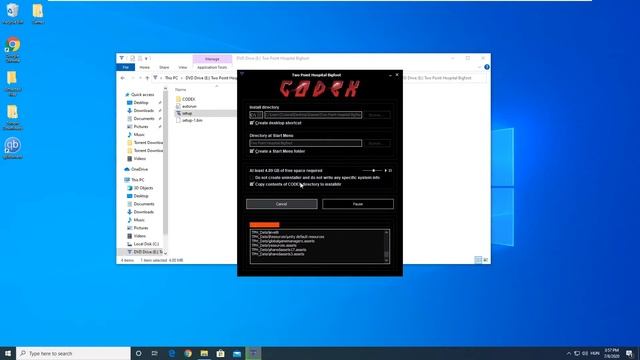The width and height of the screenshot is (640, 360).
Task: Open Microsoft Store from the taskbar
Action: click(x=220, y=353)
